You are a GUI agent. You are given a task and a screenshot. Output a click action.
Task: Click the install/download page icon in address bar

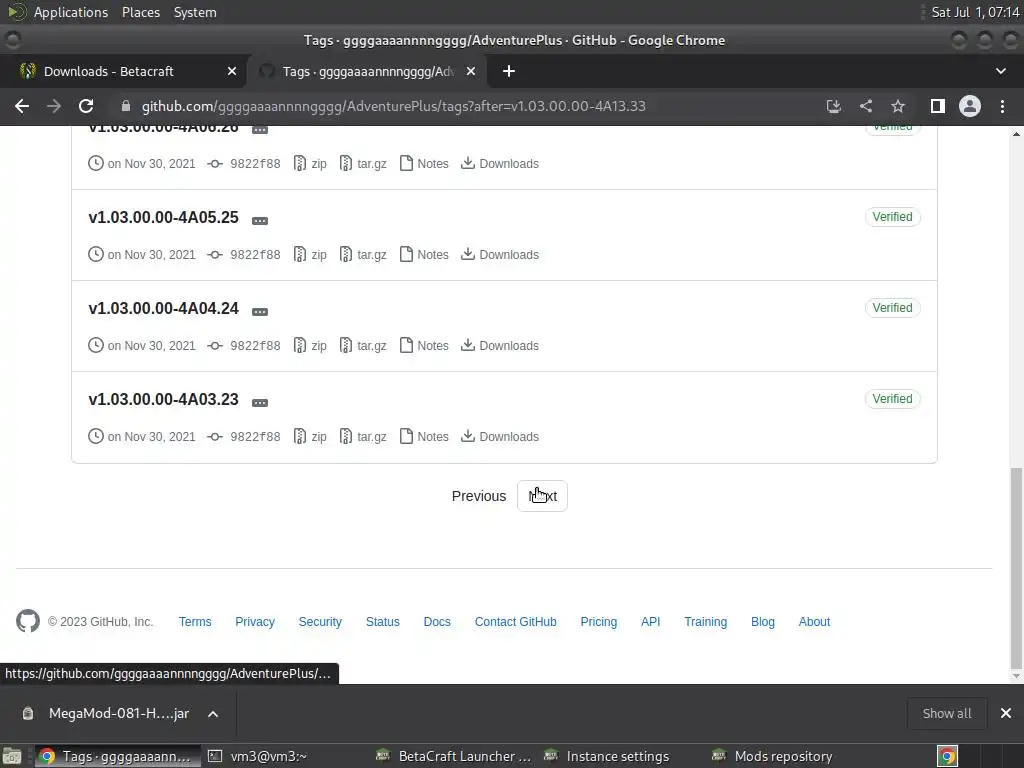click(833, 106)
